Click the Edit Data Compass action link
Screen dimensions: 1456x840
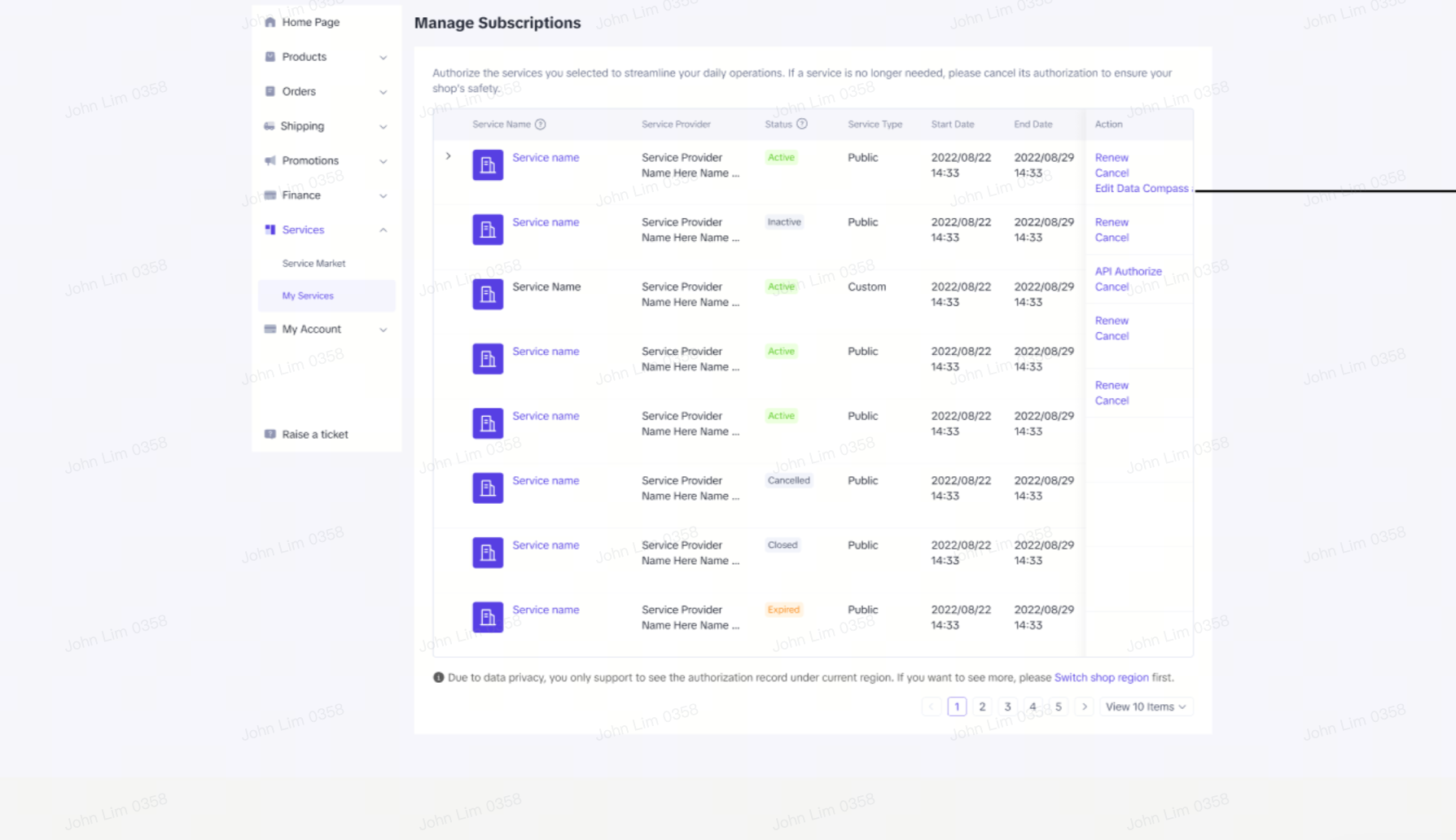1141,188
